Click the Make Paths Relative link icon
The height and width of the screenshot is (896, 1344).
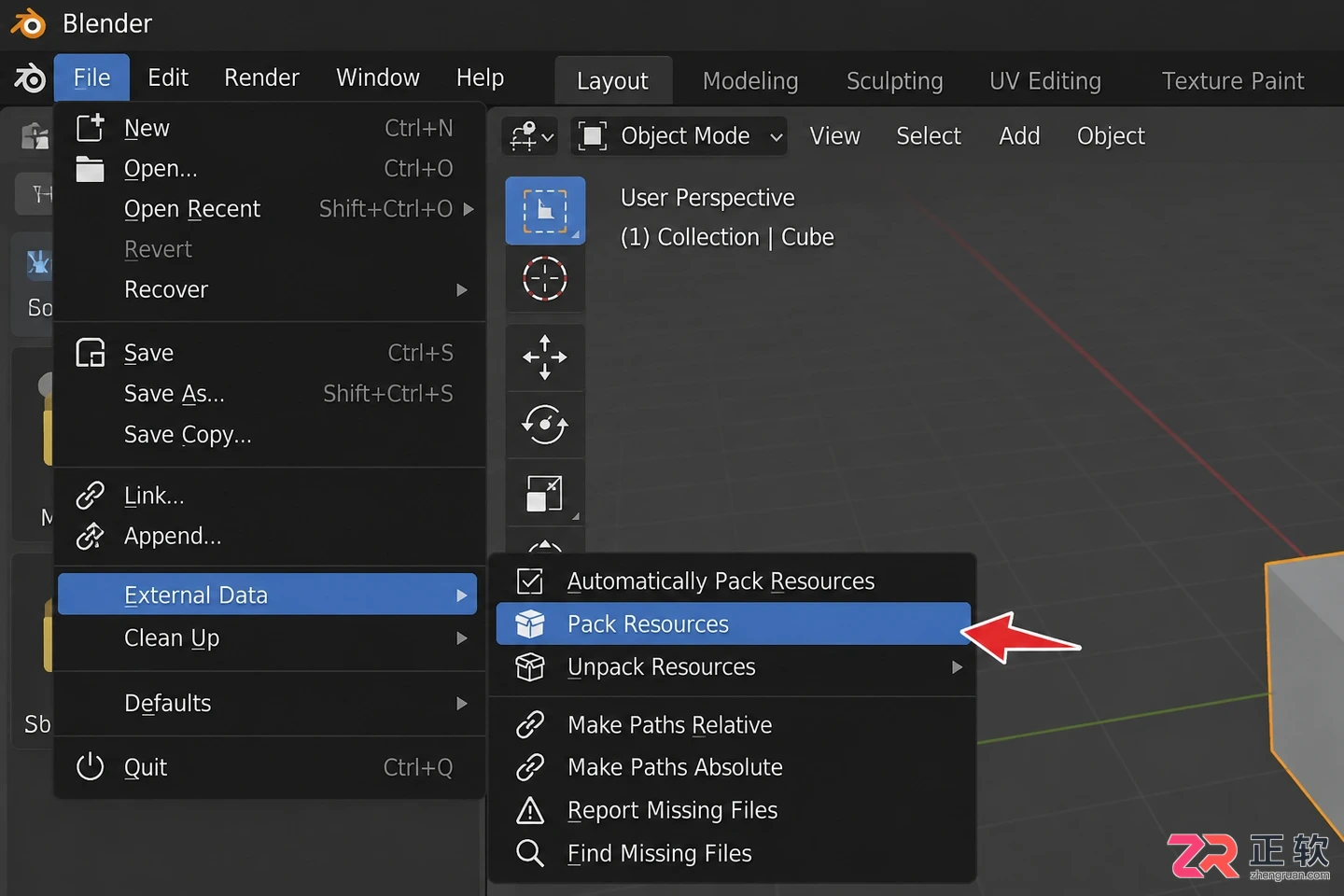pyautogui.click(x=530, y=725)
